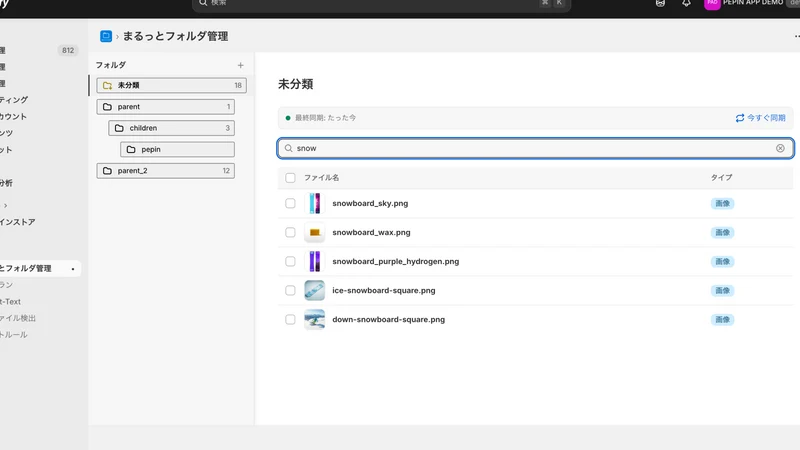Open the ファイル検出 sidebar item
This screenshot has width=800, height=450.
point(18,318)
